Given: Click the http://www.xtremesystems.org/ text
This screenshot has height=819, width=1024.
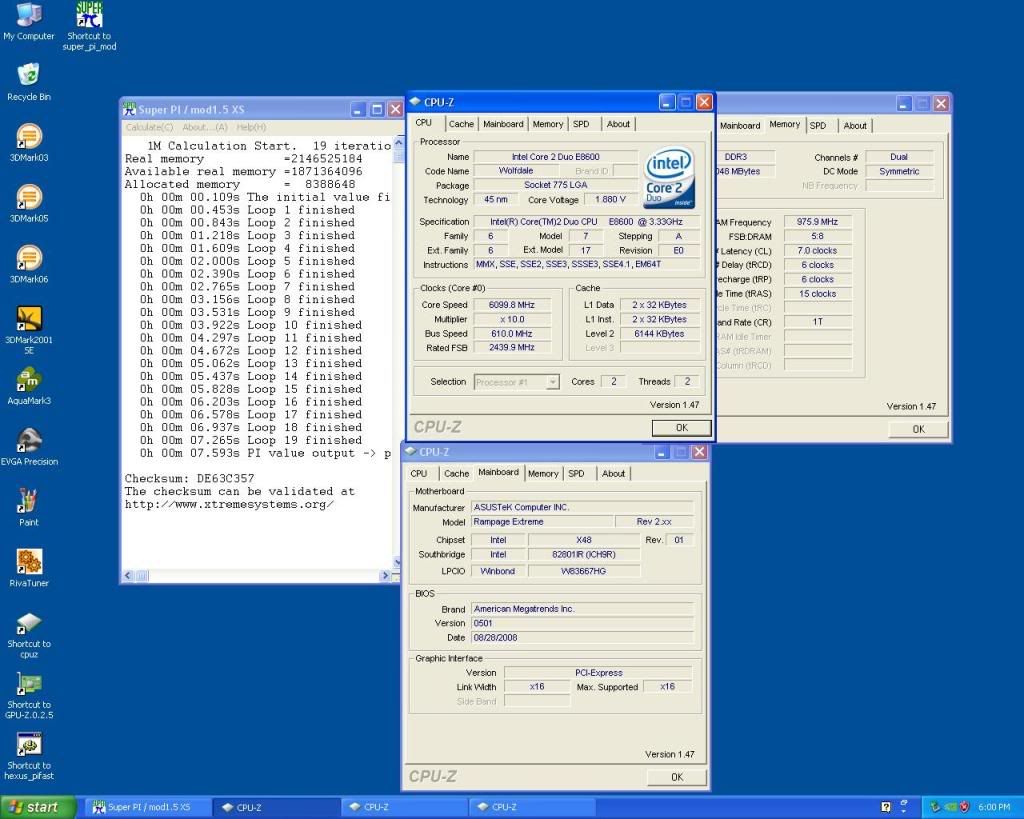Looking at the screenshot, I should (x=229, y=504).
